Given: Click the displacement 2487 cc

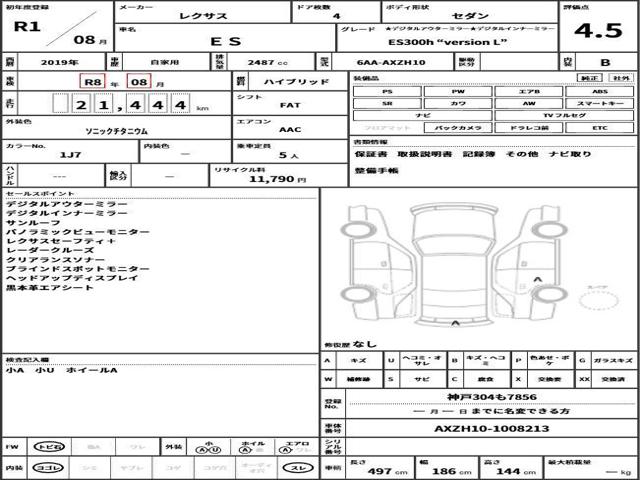Looking at the screenshot, I should pos(267,62).
